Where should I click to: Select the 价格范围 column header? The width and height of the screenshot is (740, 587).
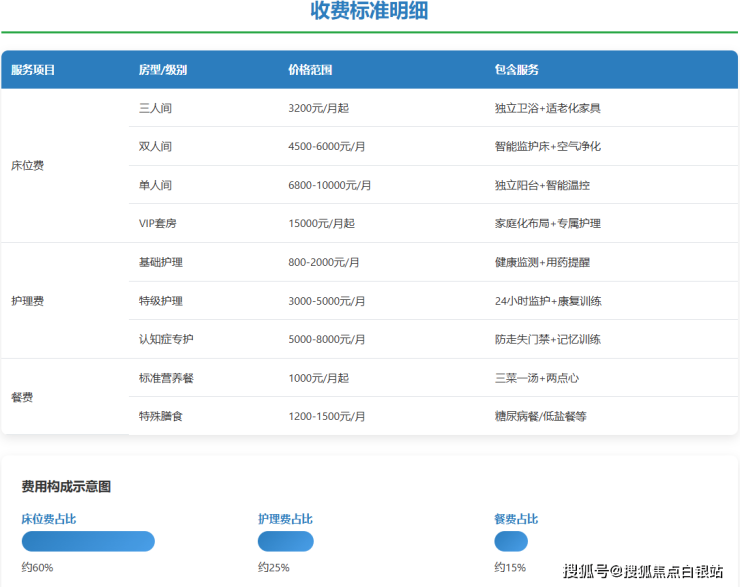click(x=309, y=70)
